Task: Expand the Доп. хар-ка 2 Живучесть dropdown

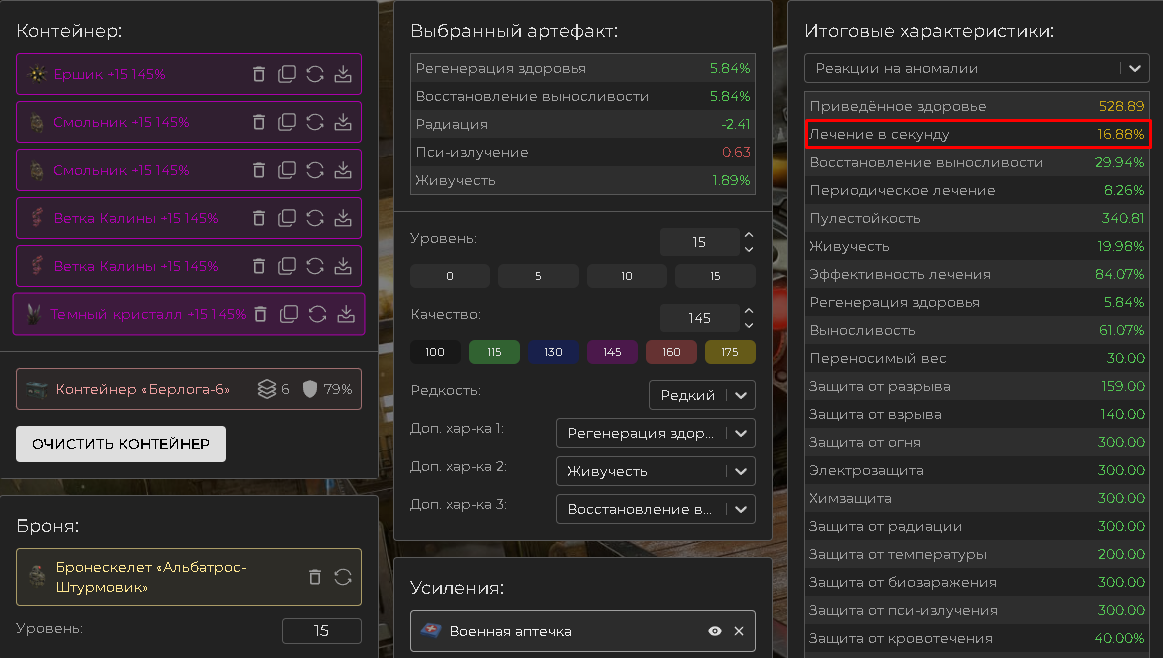Action: 655,471
